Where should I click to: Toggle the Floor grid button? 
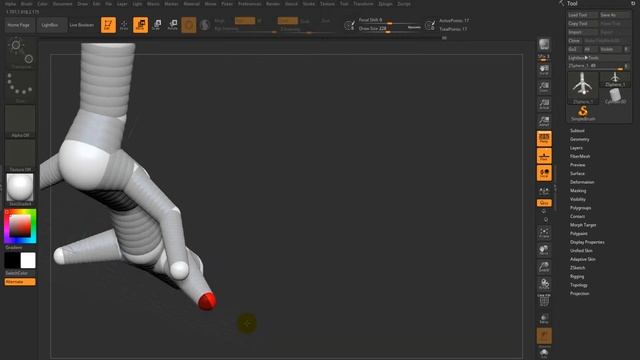pos(544,156)
